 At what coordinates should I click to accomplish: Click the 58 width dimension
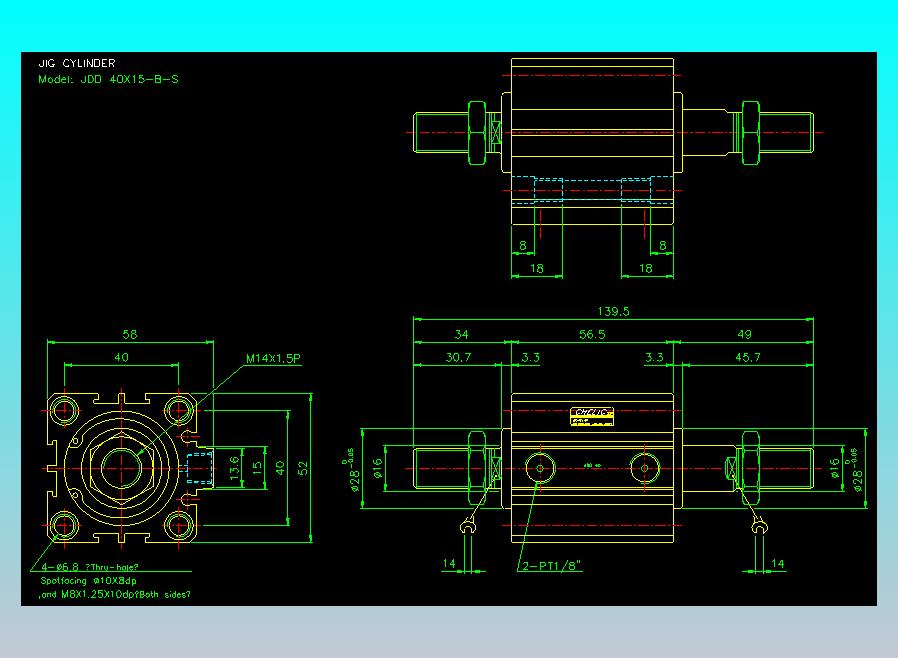(130, 334)
